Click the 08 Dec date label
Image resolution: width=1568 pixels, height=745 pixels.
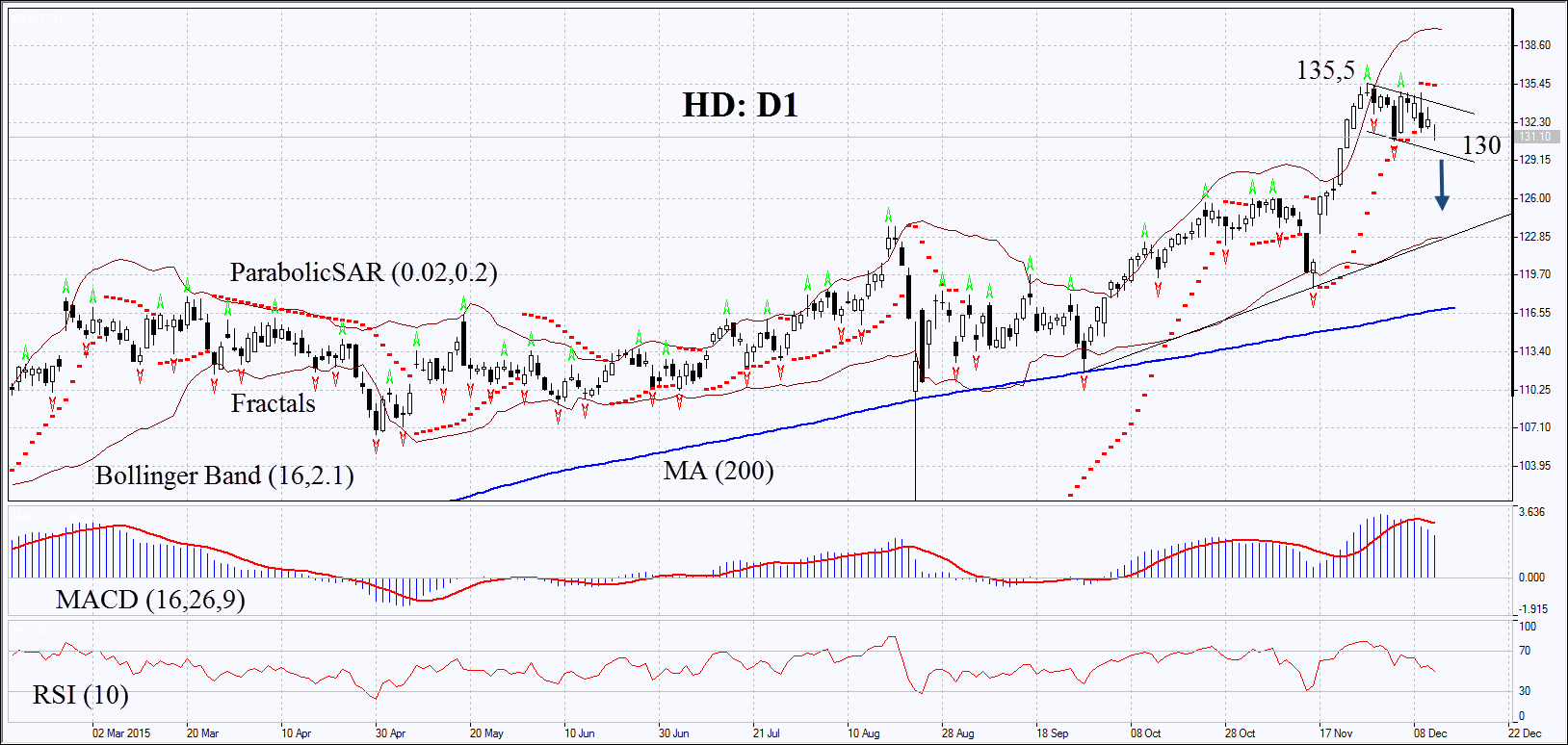(x=1430, y=733)
